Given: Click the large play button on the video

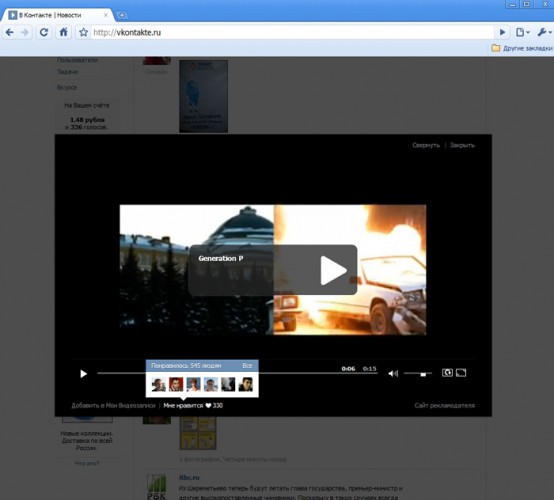Looking at the screenshot, I should [333, 270].
